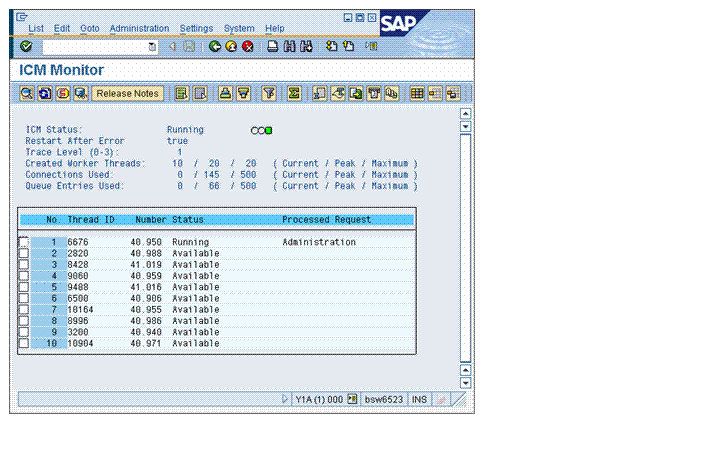Tick the checkbox for thread 9060
Viewport: 720px width, 455px height.
23,276
